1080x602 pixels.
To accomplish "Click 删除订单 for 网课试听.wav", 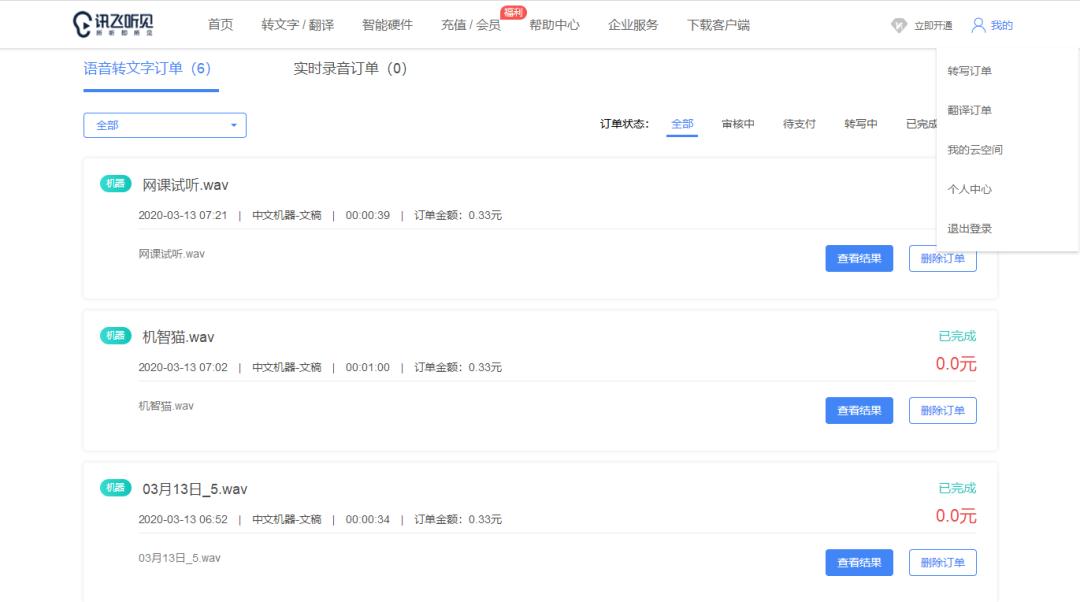I will (x=942, y=258).
